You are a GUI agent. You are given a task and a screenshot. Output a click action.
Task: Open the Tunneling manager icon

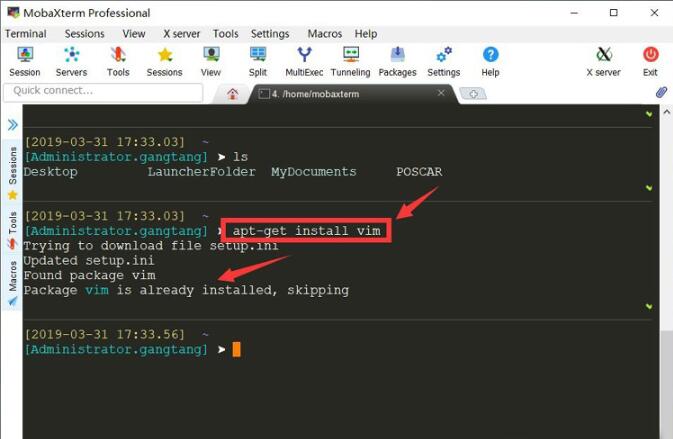pos(351,61)
